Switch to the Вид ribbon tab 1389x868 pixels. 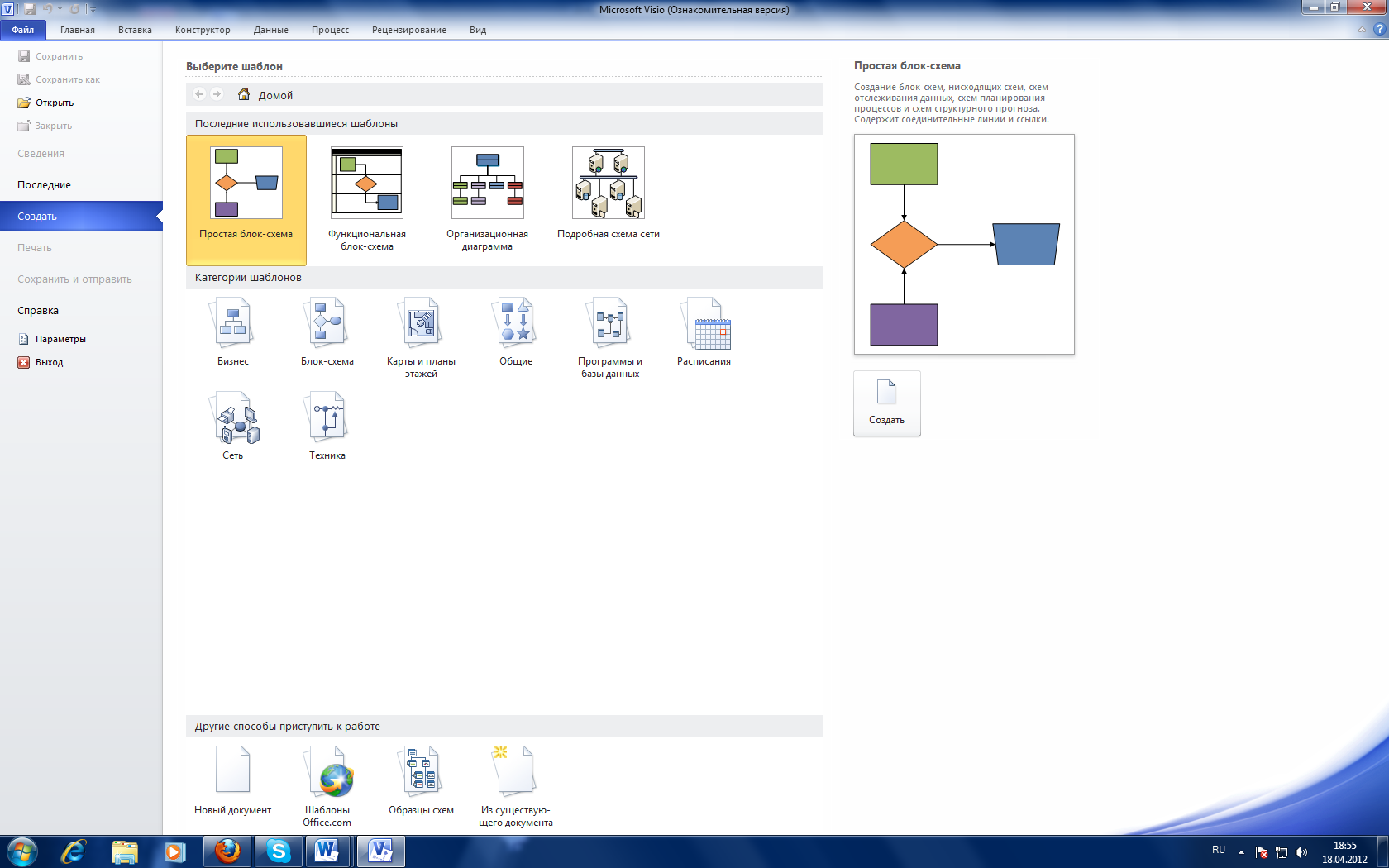478,30
